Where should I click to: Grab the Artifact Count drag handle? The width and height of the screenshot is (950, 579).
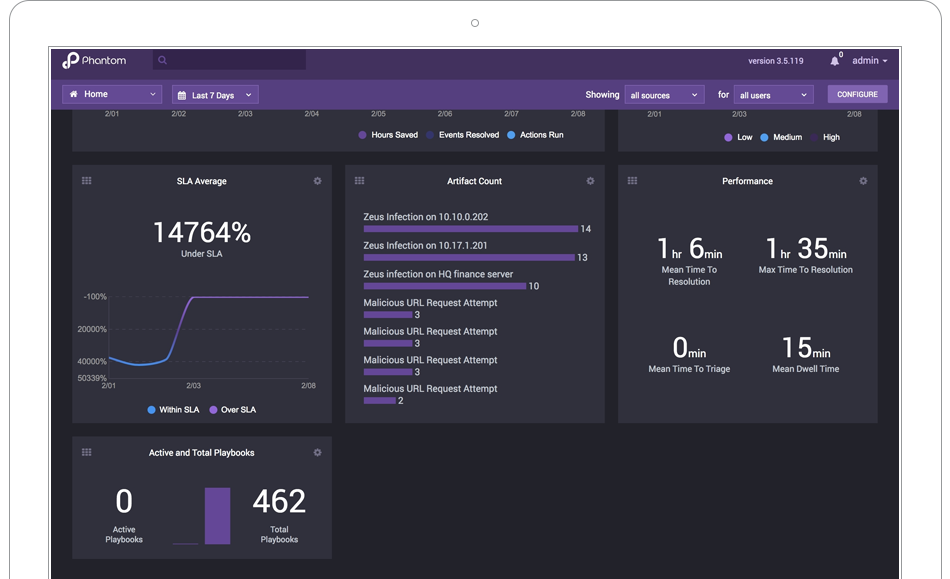point(359,180)
